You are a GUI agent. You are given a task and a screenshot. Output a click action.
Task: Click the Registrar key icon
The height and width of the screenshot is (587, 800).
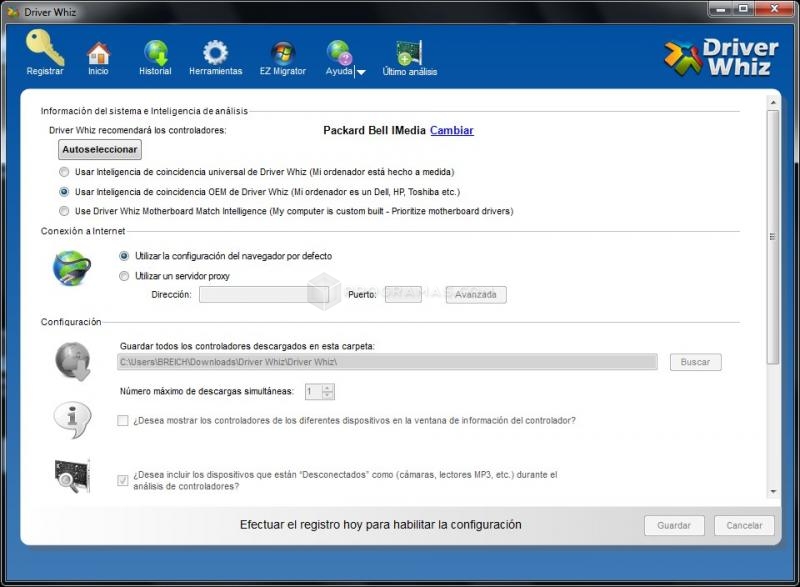coord(45,47)
